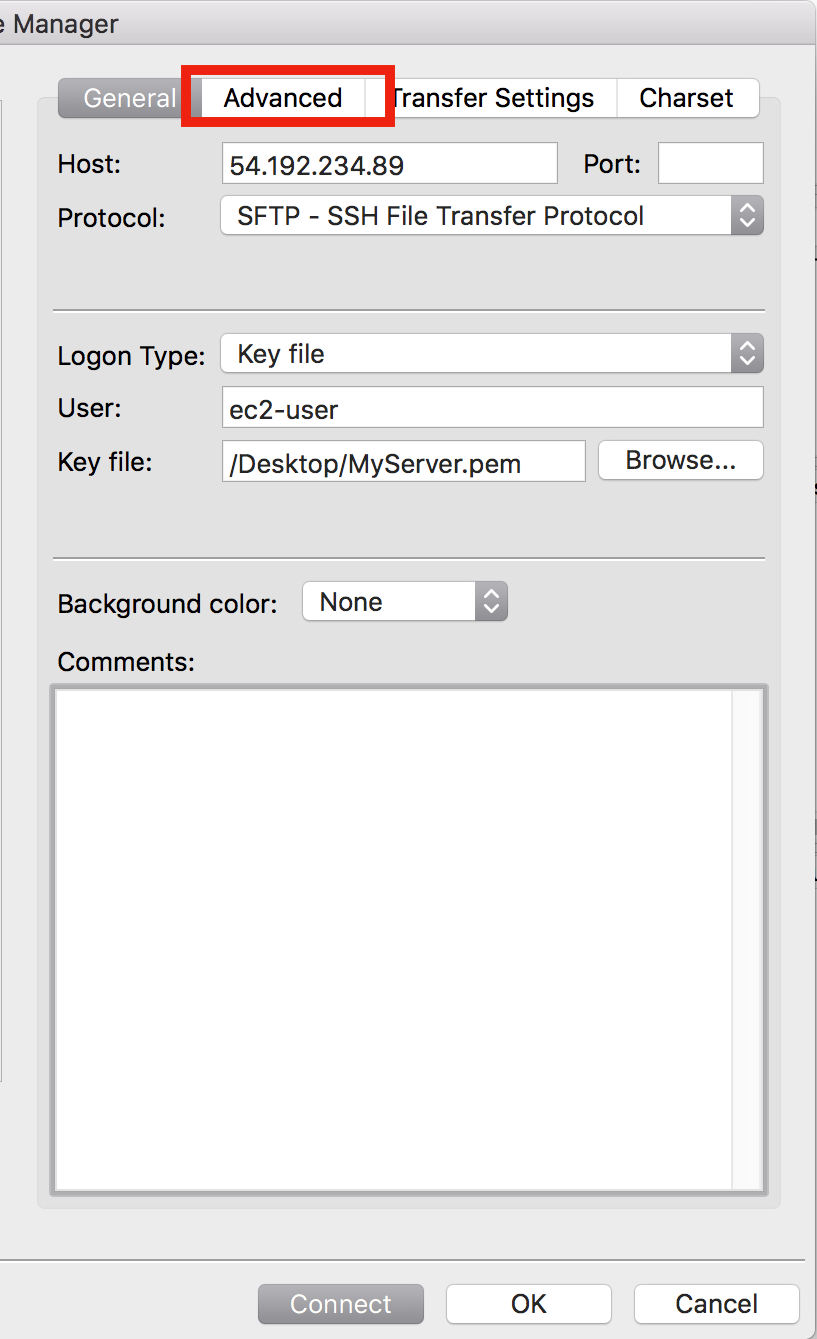The image size is (817, 1339).
Task: Click the Protocol dropdown stepper arrows
Action: (747, 215)
